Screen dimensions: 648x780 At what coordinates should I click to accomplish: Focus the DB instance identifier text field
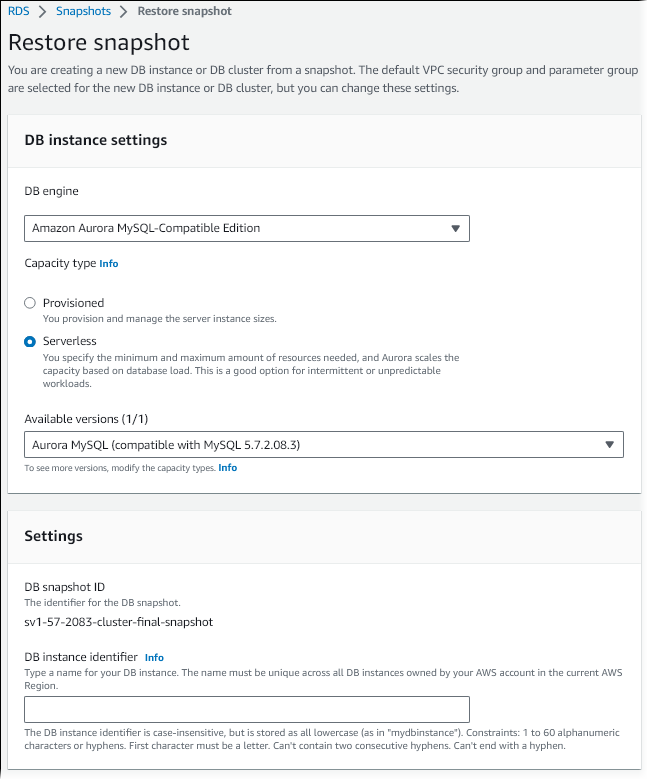[246, 709]
